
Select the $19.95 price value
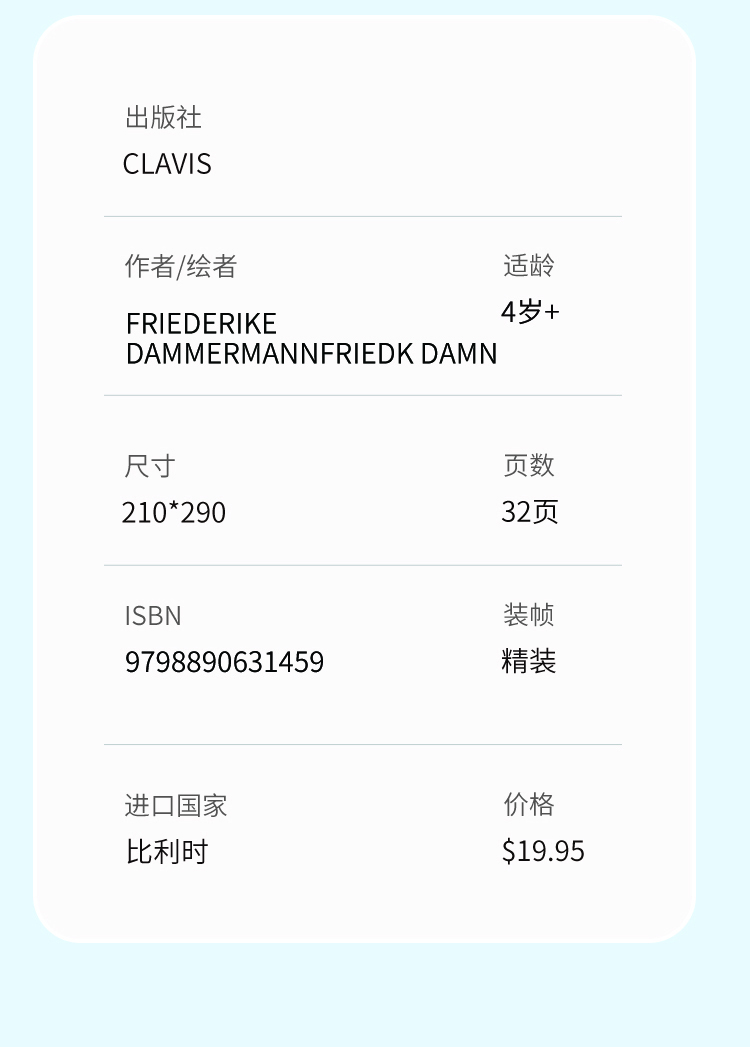pos(543,851)
